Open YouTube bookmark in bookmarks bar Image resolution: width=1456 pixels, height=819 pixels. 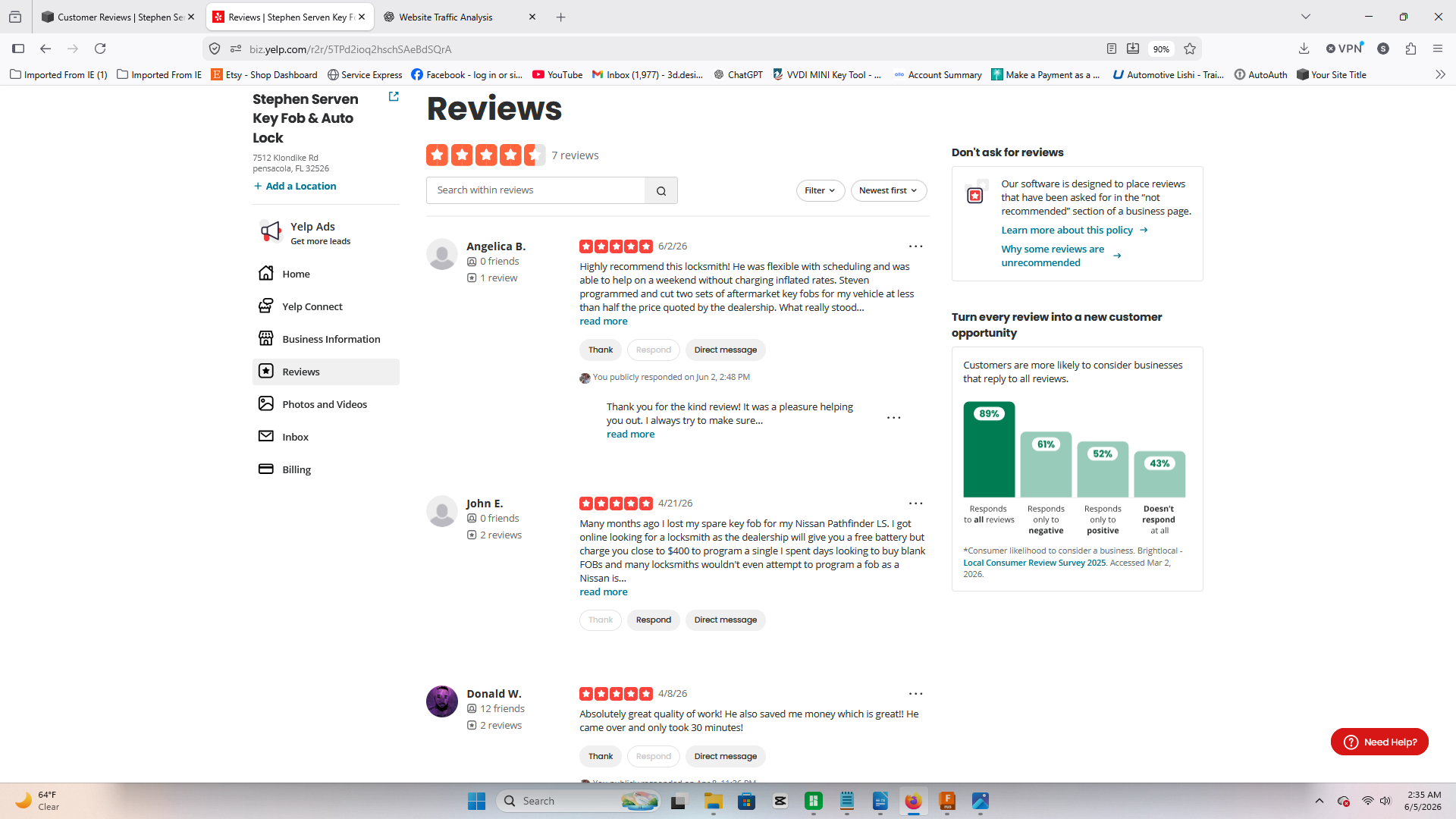(557, 74)
